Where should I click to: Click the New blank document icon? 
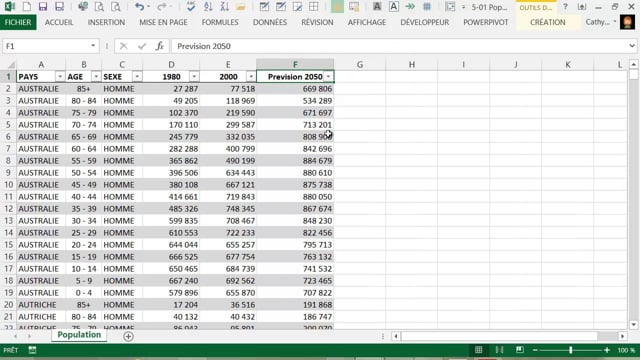click(27, 7)
